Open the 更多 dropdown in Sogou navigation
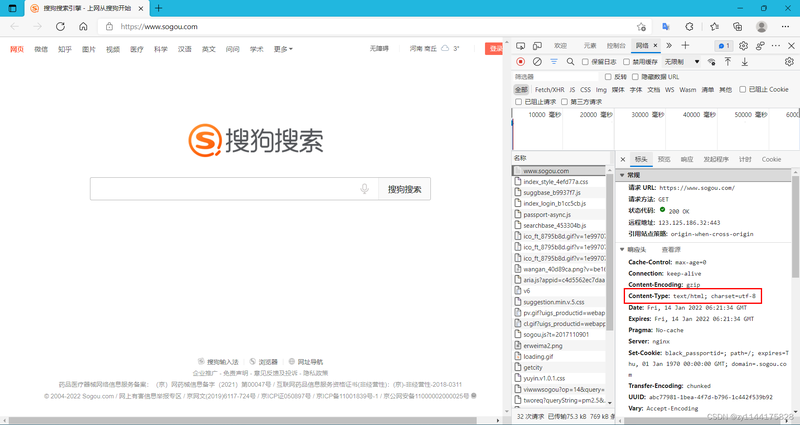 [x=283, y=49]
